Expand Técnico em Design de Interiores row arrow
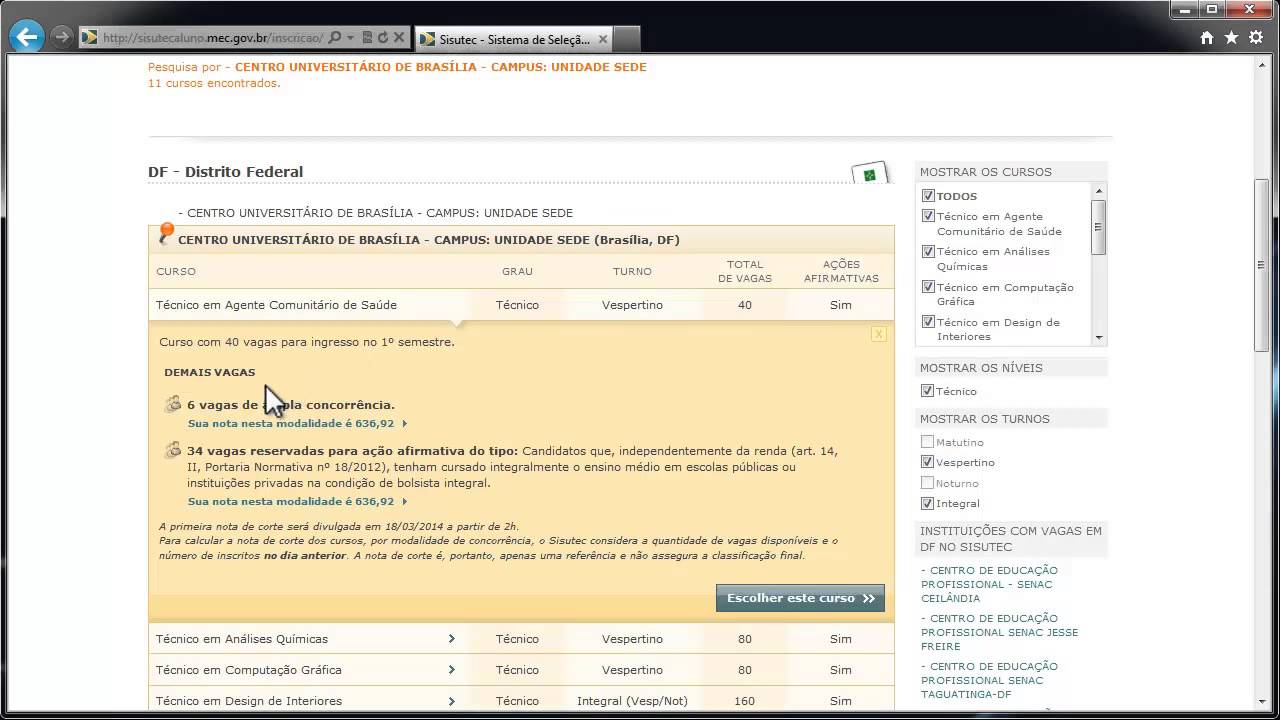This screenshot has width=1280, height=720. pos(452,700)
